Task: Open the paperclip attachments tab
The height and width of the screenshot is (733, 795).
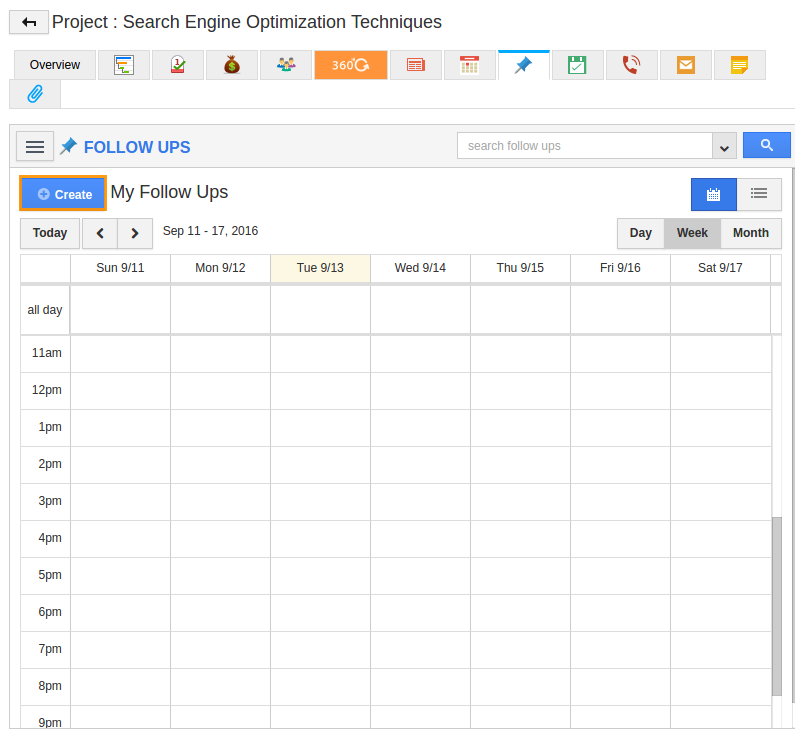Action: 35,94
